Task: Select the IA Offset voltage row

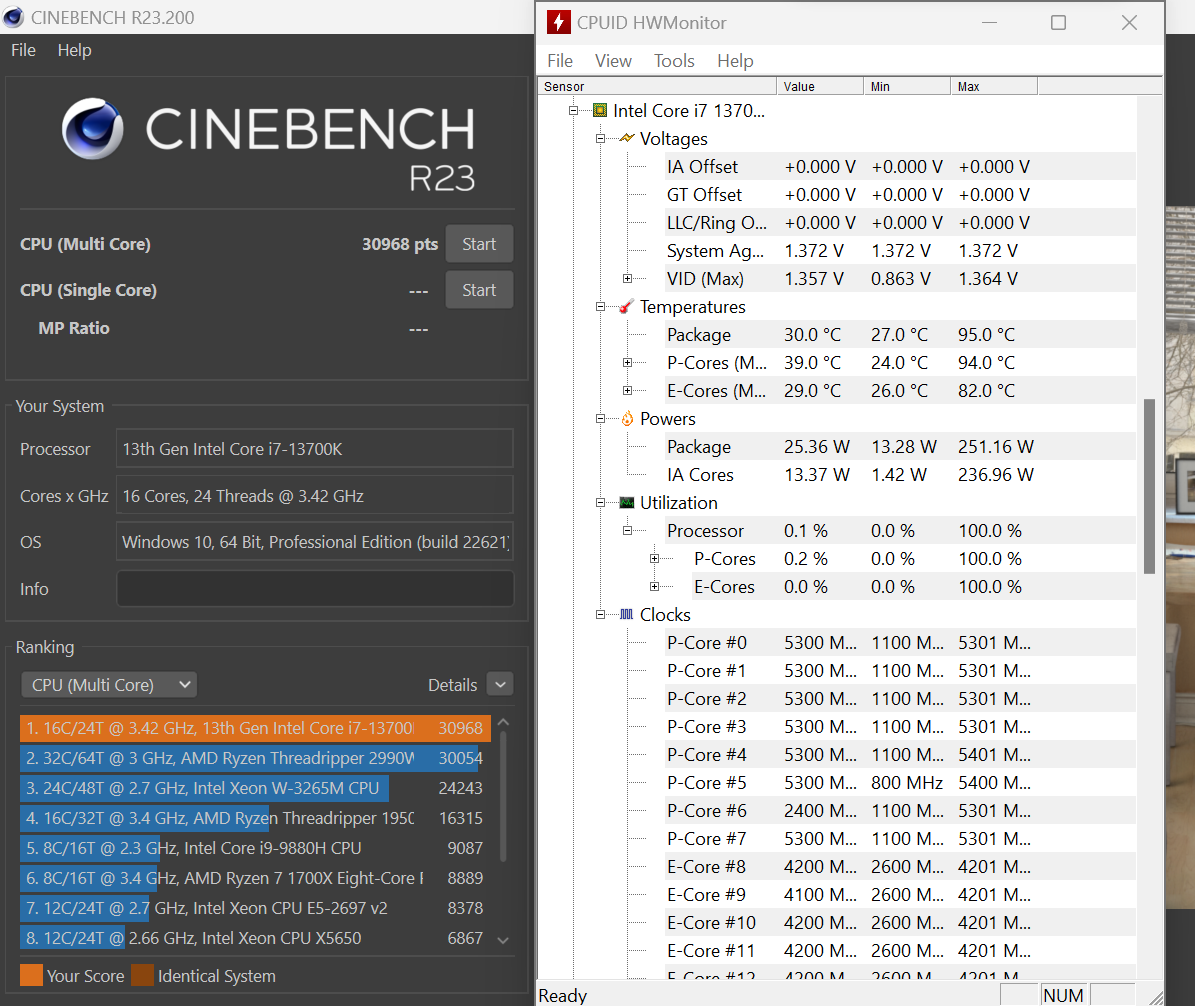Action: (x=899, y=166)
